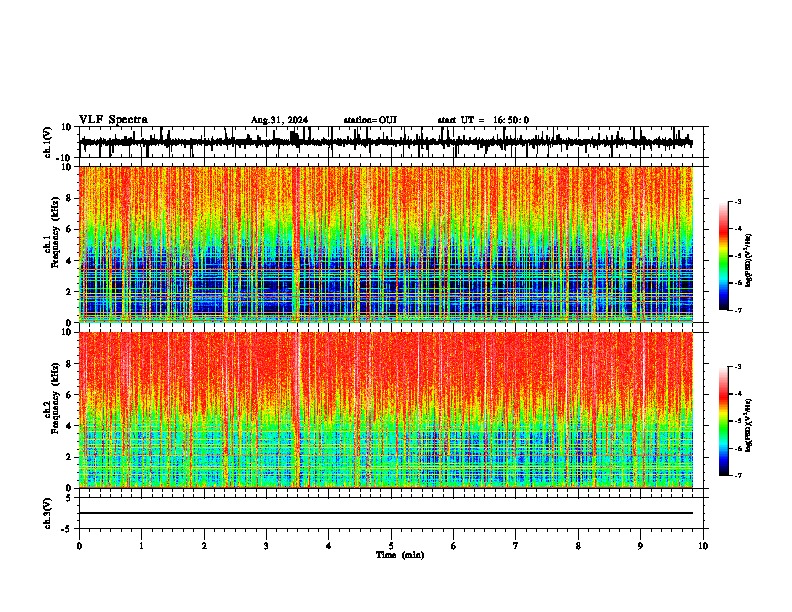This screenshot has height=612, width=792.
Task: Select the "start UT = 16:50:0" text
Action: tap(483, 120)
